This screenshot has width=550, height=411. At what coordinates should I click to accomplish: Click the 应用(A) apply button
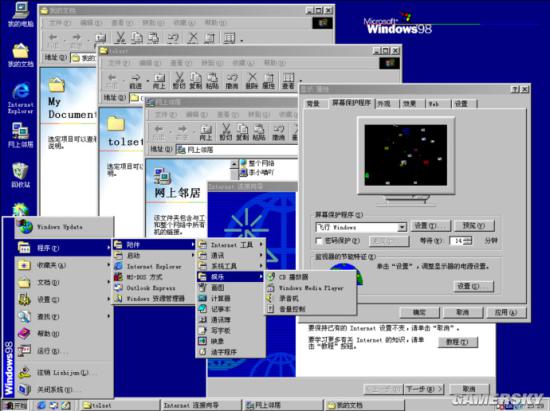(x=506, y=312)
